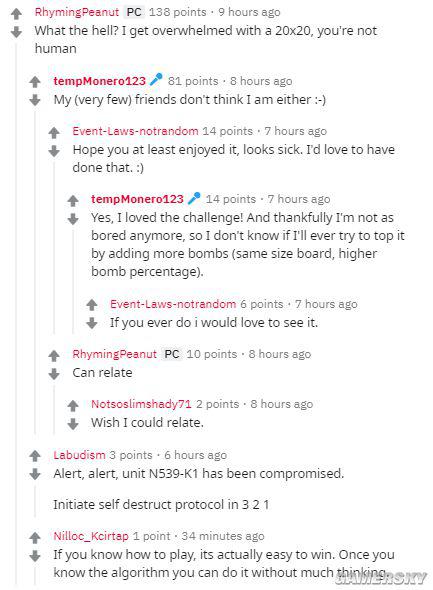
Task: Downvote tempMonero123's 81-point reply
Action: 35,100
